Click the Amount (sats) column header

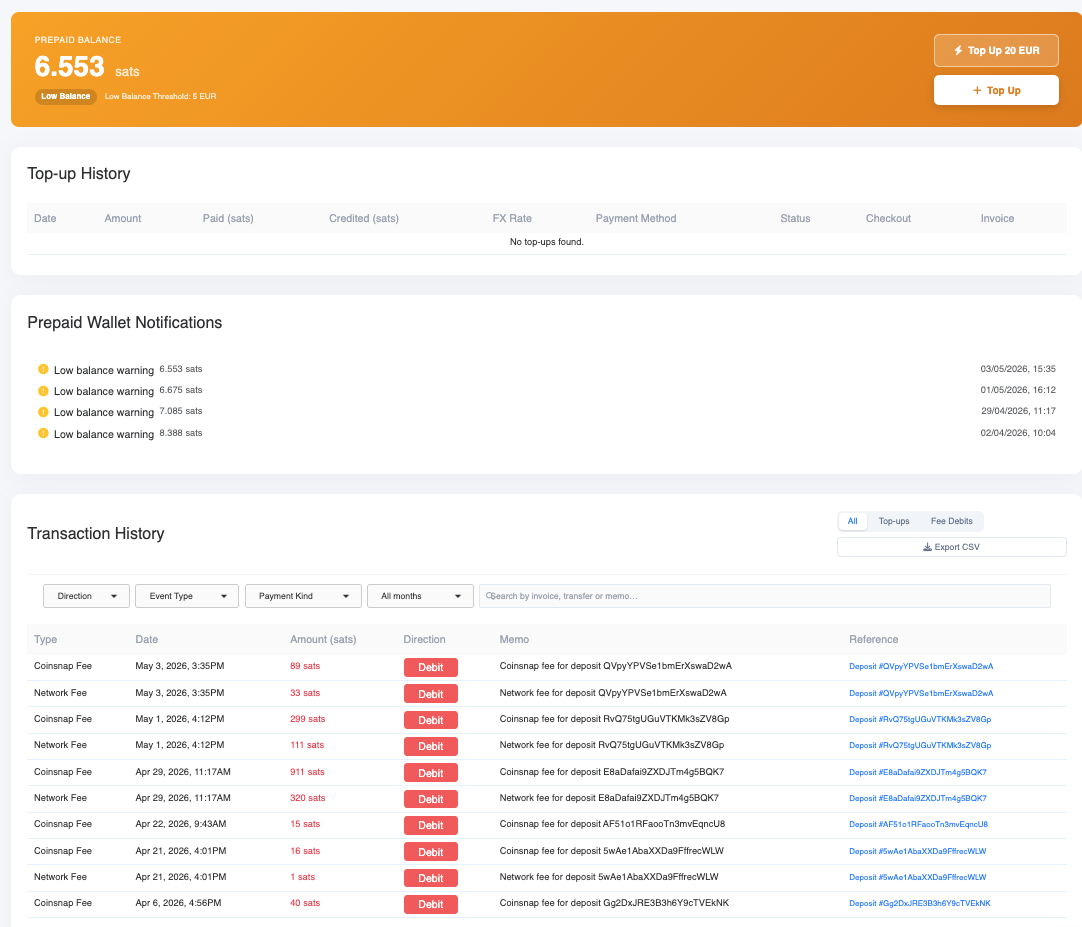click(x=323, y=639)
